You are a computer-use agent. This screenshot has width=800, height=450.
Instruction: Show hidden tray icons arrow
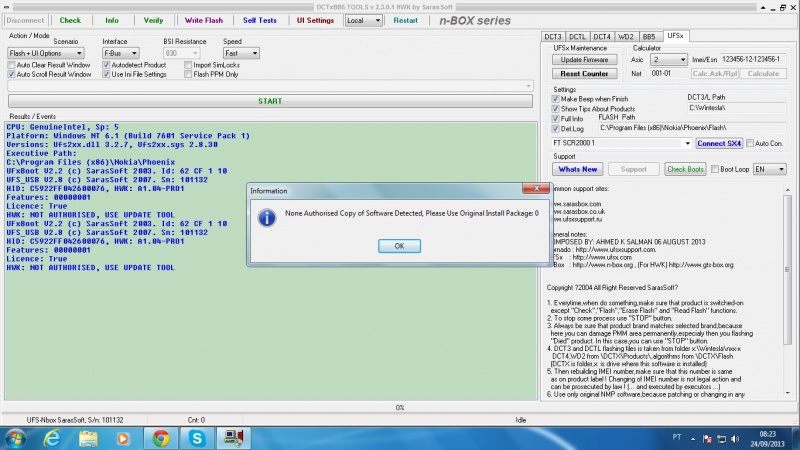pyautogui.click(x=693, y=439)
